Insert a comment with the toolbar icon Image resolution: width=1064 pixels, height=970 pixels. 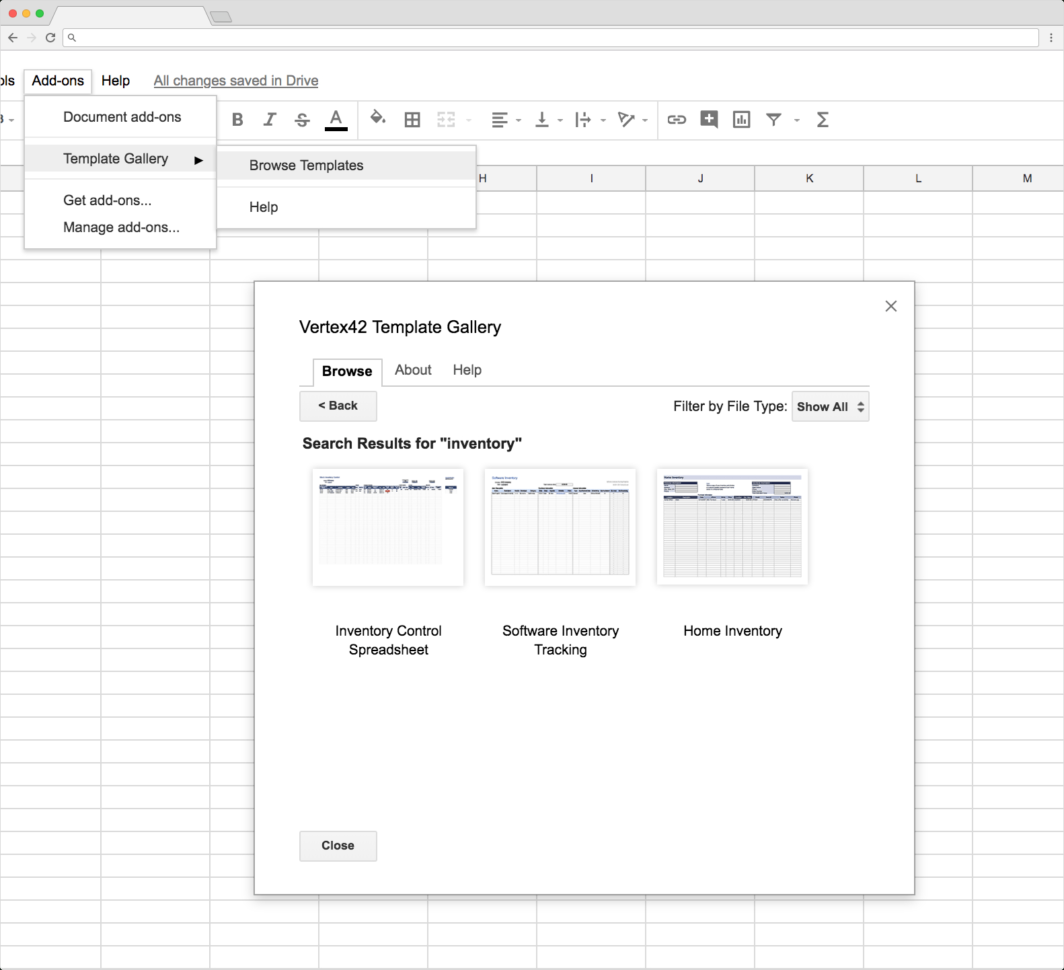click(709, 119)
